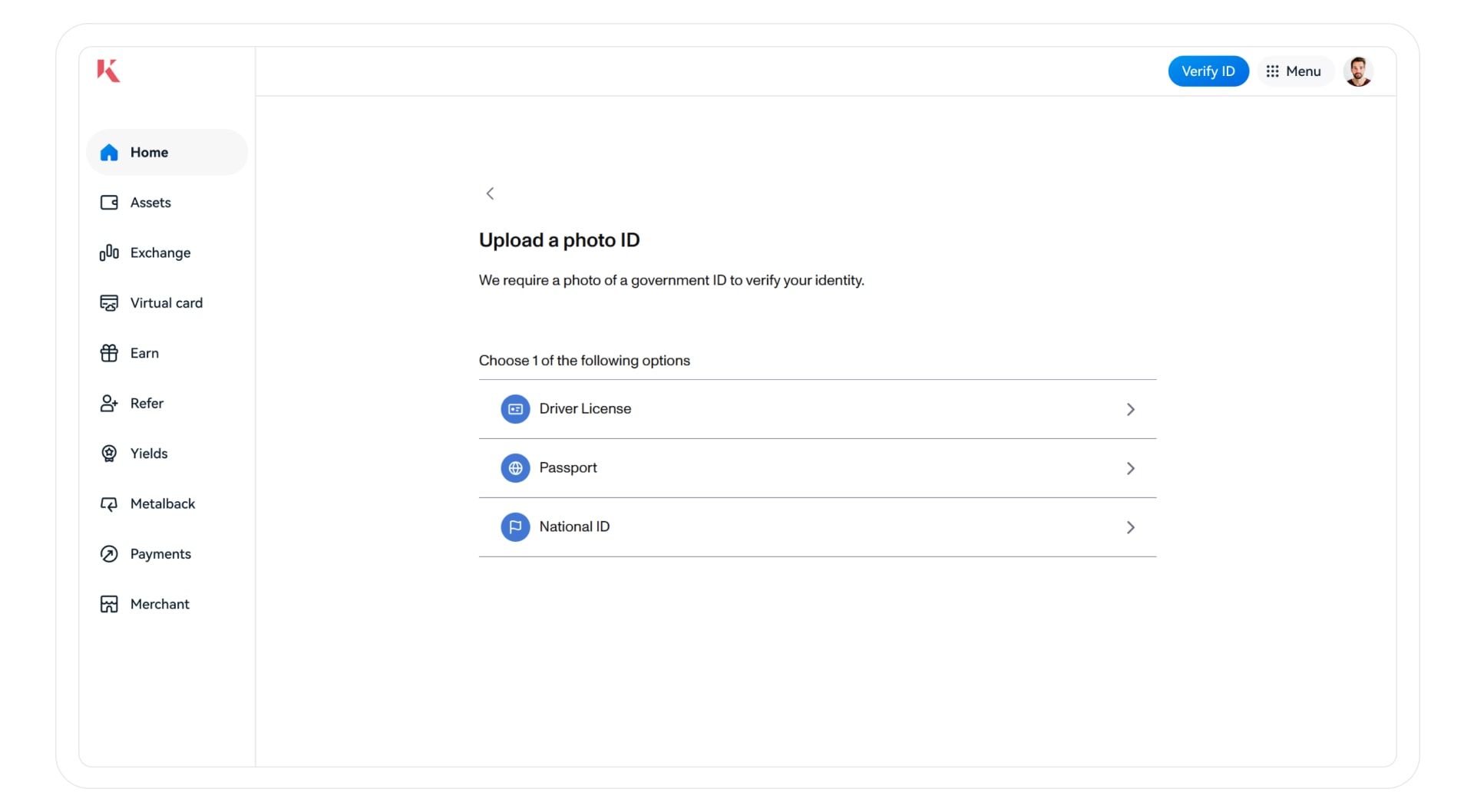Click the Menu grid dots icon
The height and width of the screenshot is (812, 1474).
coord(1272,71)
